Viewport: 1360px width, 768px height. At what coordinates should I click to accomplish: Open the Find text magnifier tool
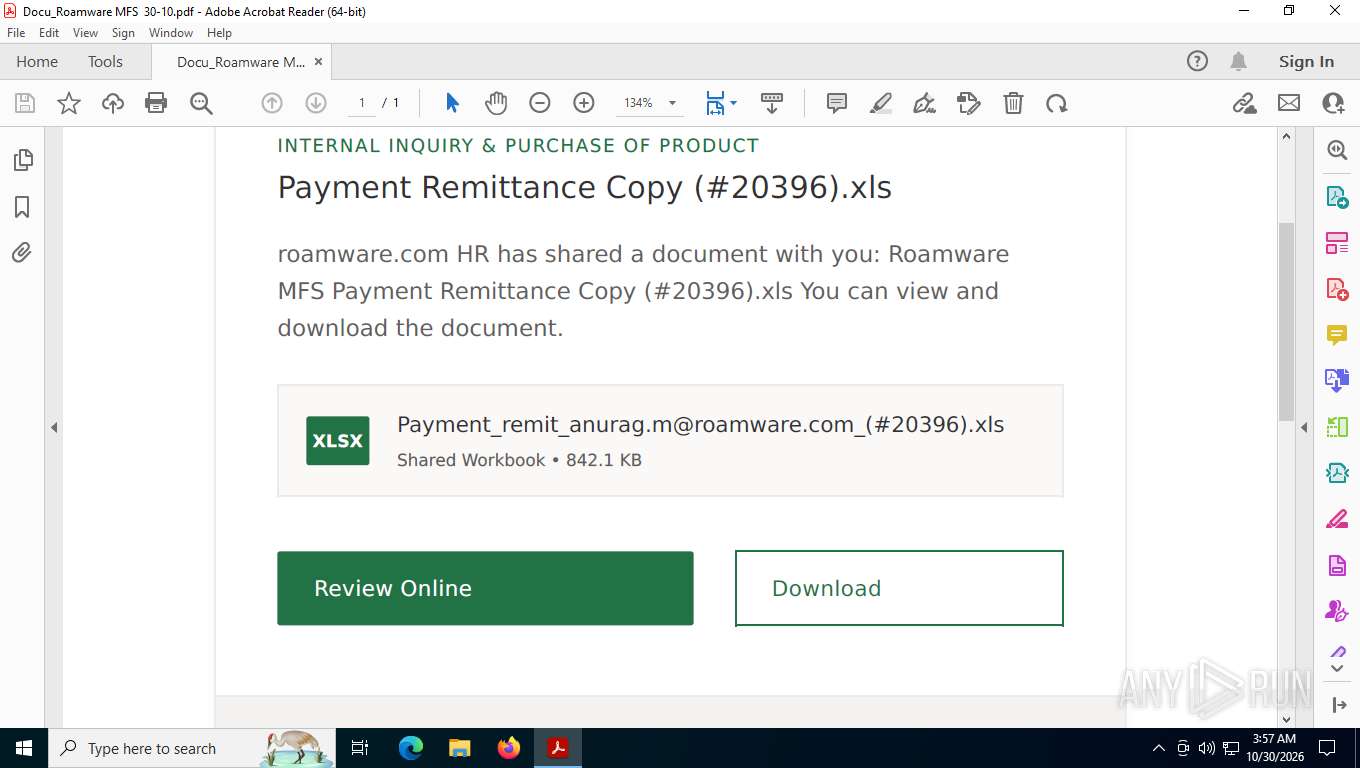(201, 103)
